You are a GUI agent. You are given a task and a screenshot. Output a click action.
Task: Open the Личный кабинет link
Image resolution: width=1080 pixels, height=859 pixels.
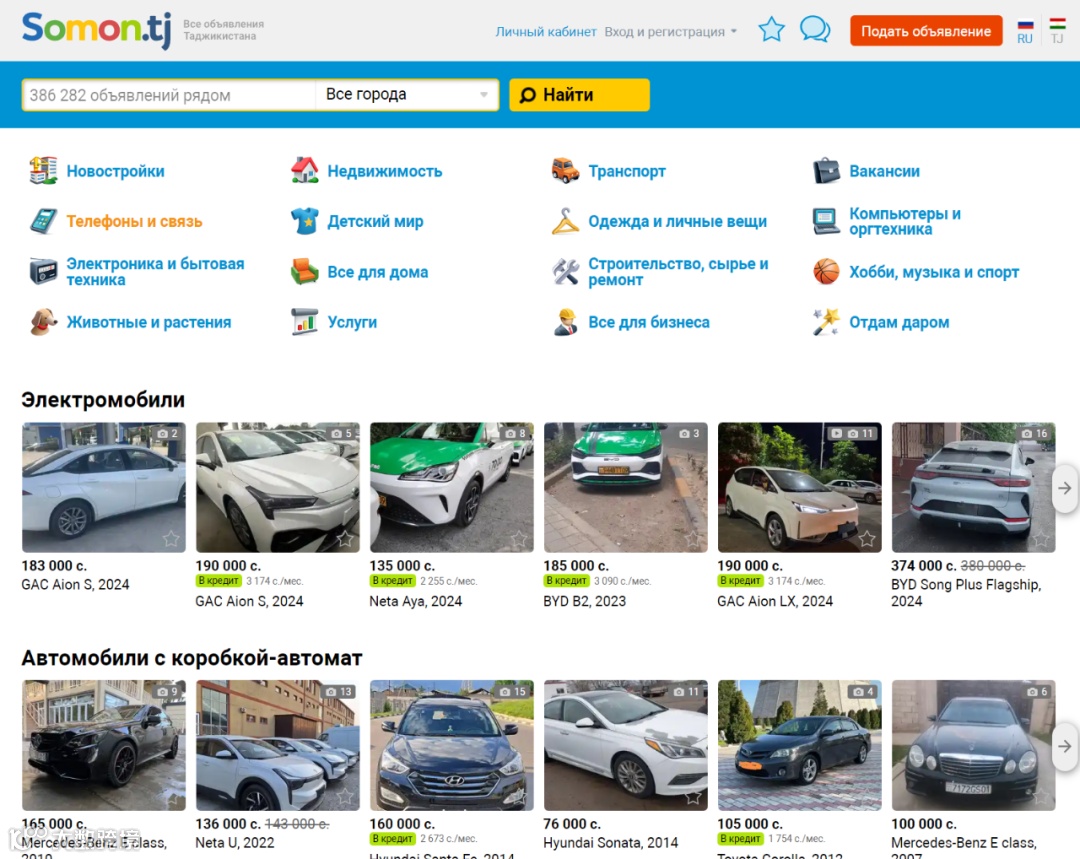click(546, 32)
